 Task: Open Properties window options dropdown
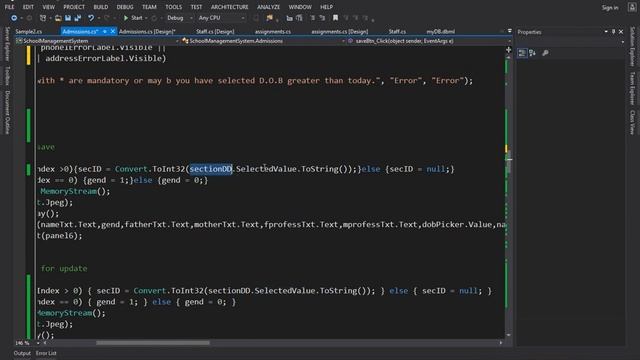[x=606, y=31]
